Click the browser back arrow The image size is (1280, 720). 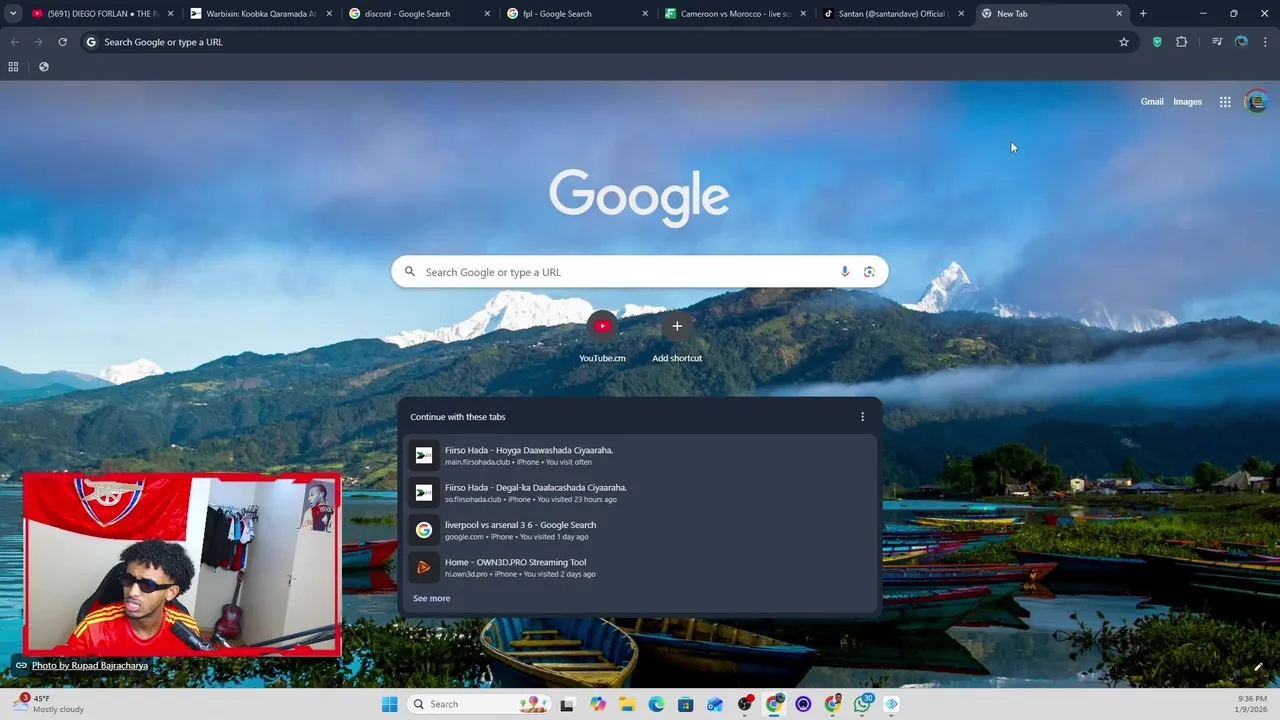pos(14,42)
